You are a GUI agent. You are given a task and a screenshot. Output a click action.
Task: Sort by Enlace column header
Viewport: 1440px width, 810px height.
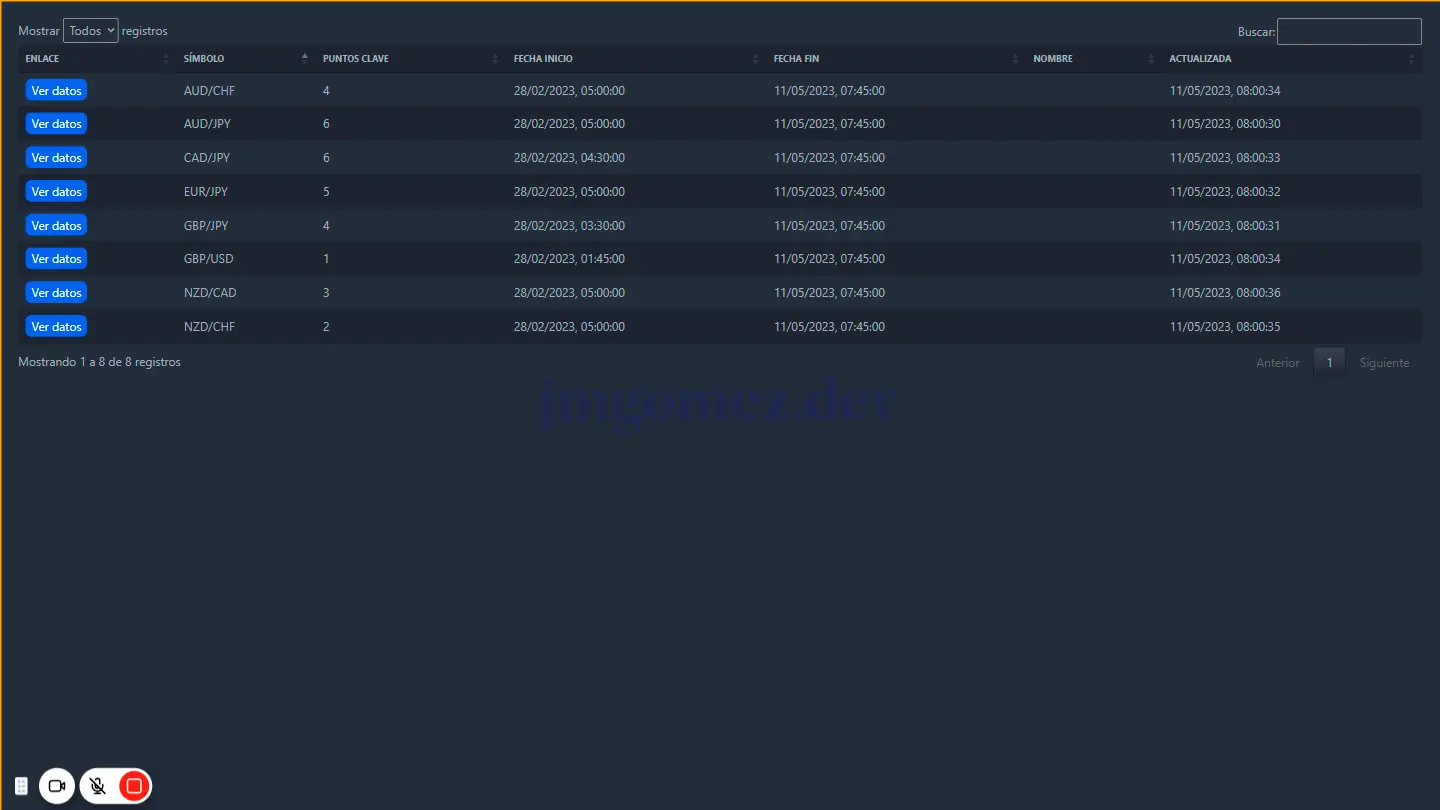pyautogui.click(x=42, y=59)
